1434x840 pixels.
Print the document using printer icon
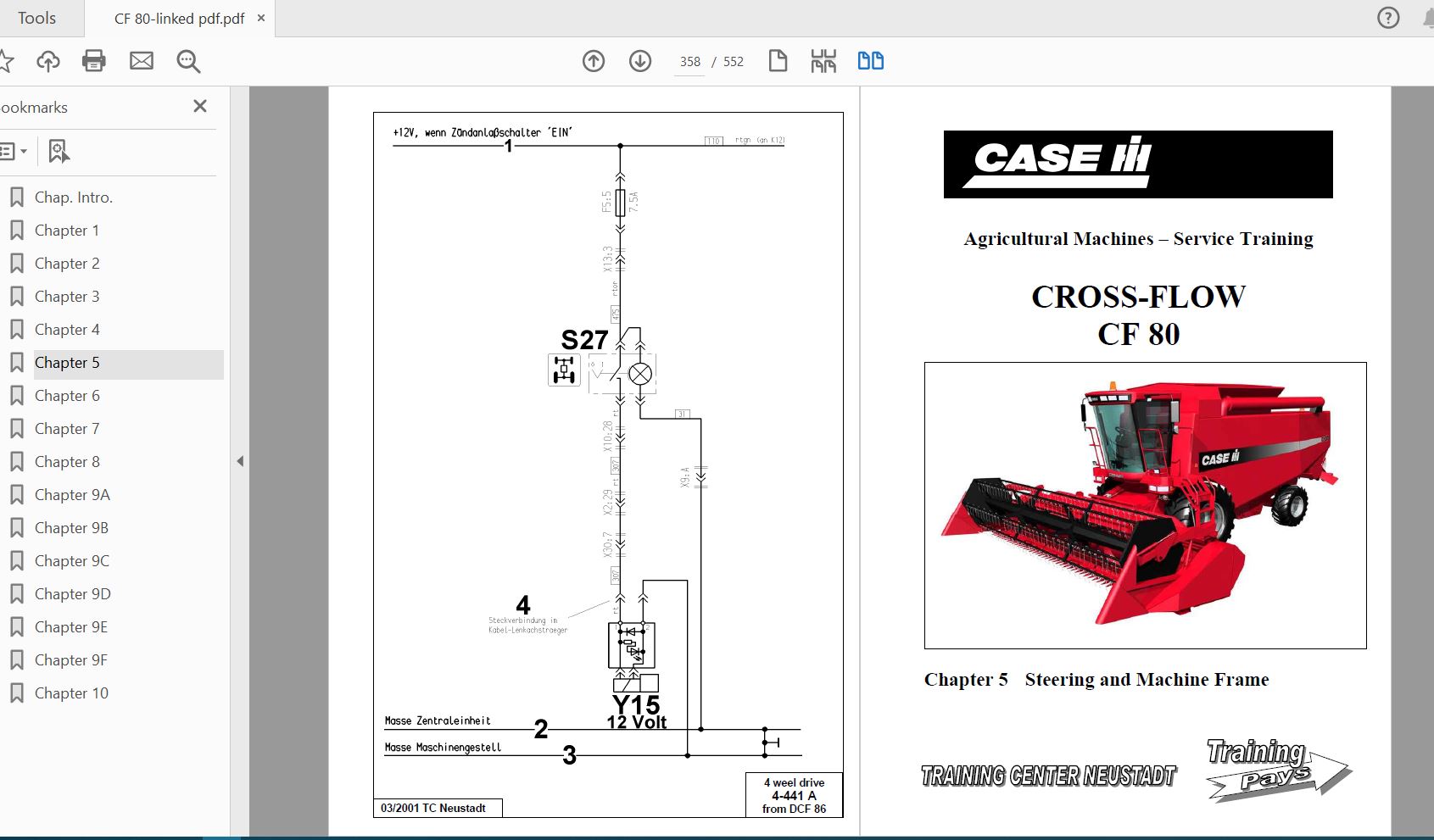coord(94,61)
